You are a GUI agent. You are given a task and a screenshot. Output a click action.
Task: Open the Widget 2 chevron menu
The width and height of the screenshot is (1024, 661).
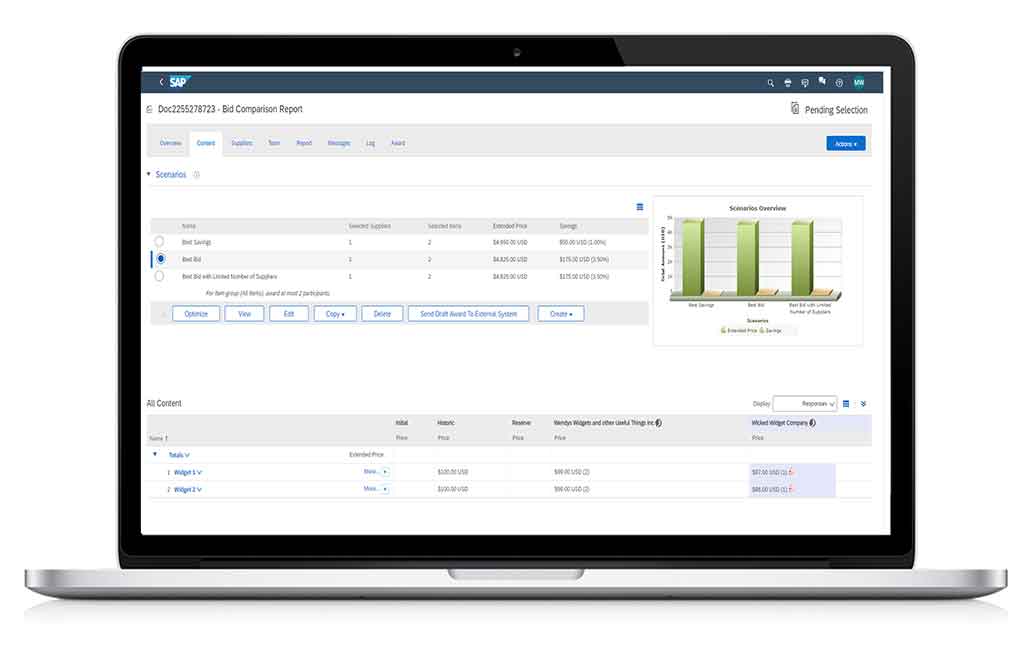point(200,489)
